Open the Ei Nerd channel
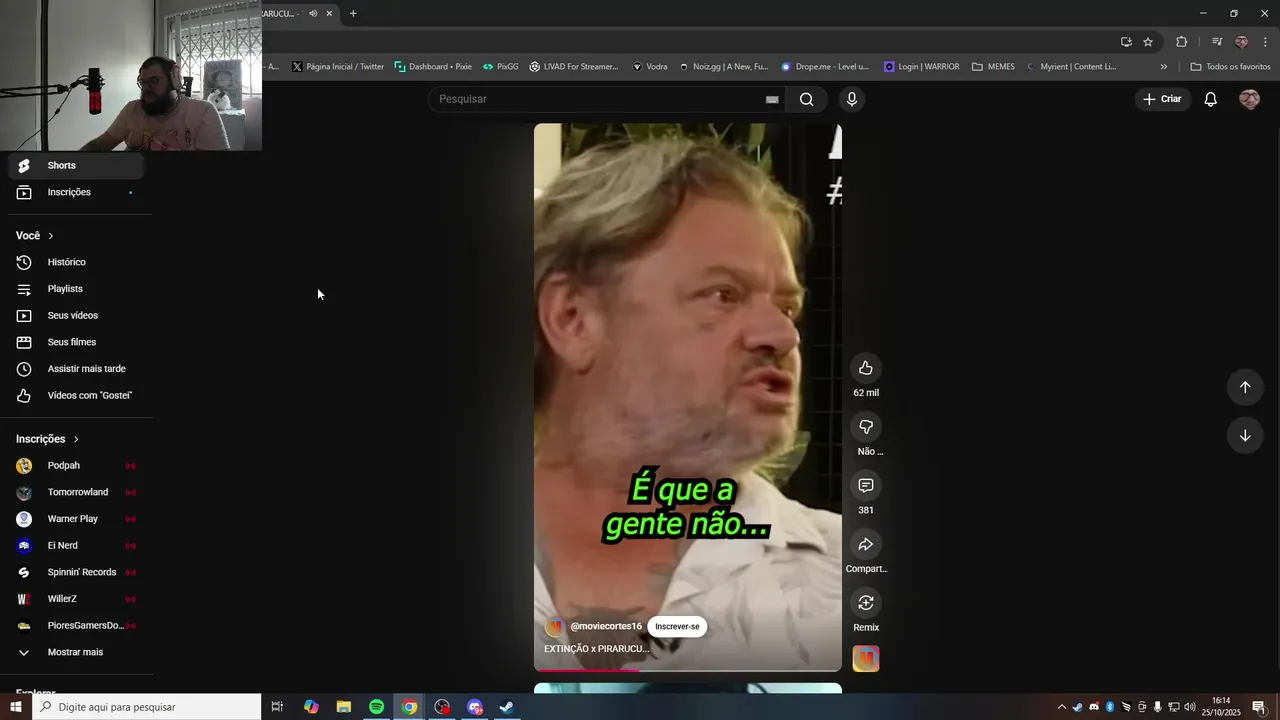This screenshot has height=720, width=1280. [x=76, y=546]
